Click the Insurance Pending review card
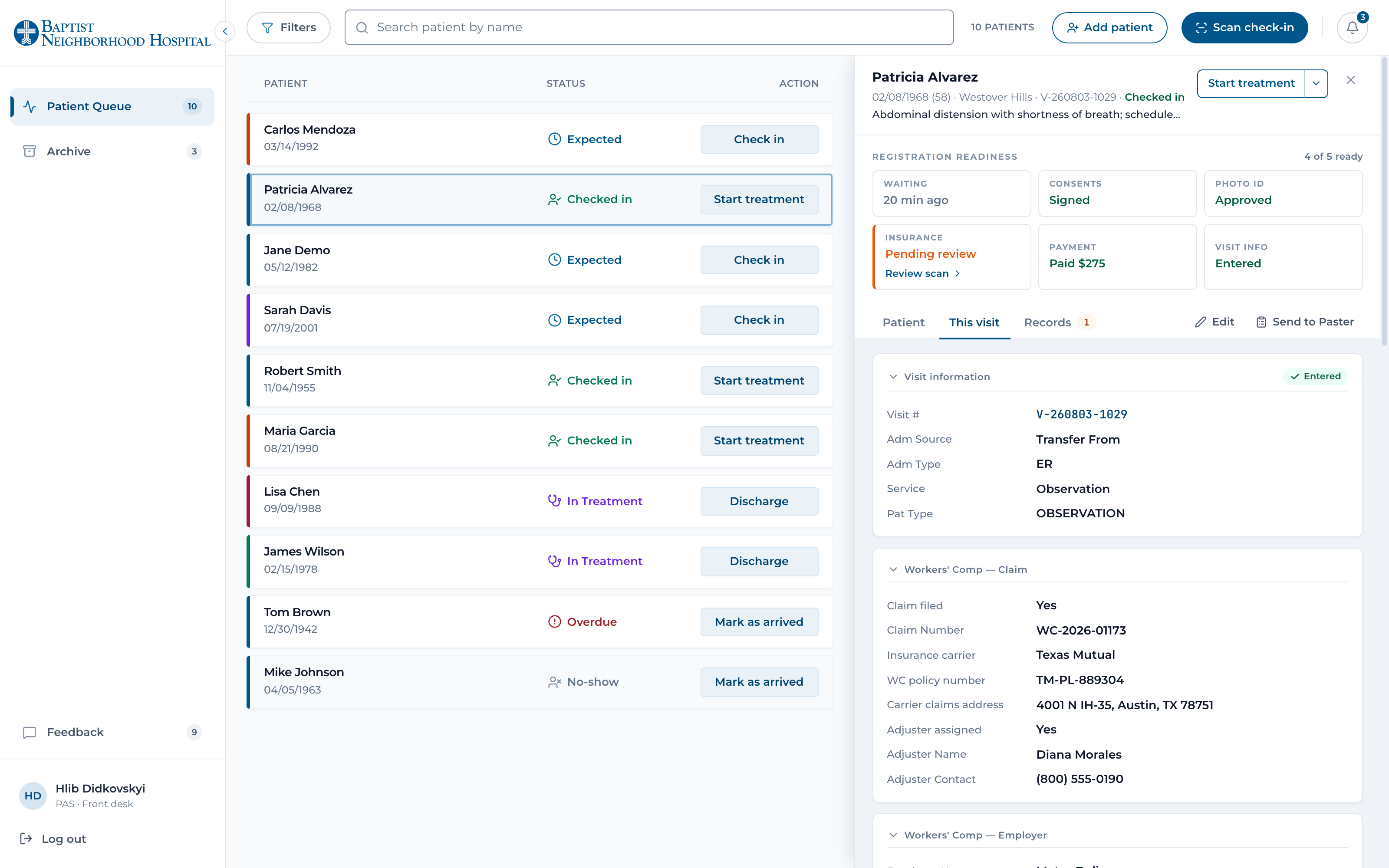Screen dimensions: 1389x868 951,256
